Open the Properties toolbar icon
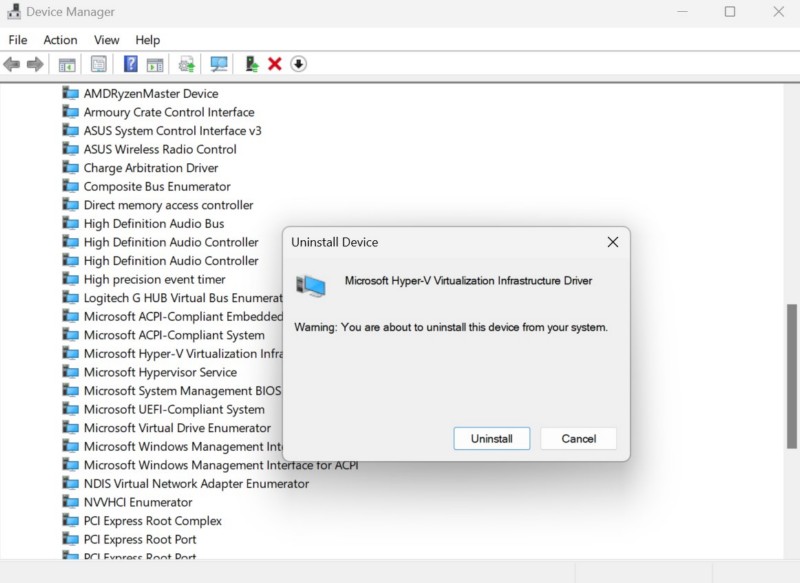This screenshot has width=800, height=583. pyautogui.click(x=98, y=64)
